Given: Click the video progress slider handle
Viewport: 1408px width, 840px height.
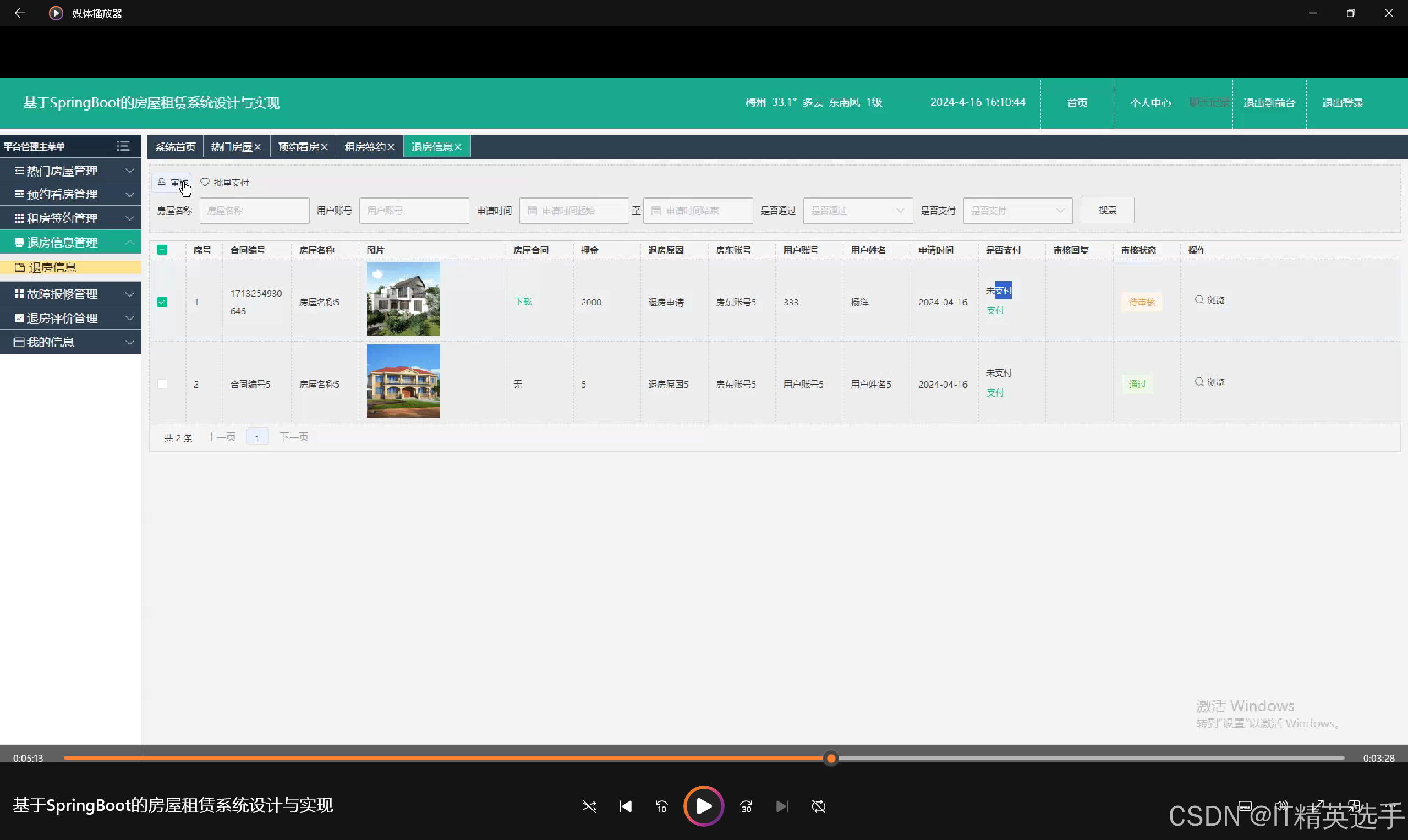Looking at the screenshot, I should [830, 758].
